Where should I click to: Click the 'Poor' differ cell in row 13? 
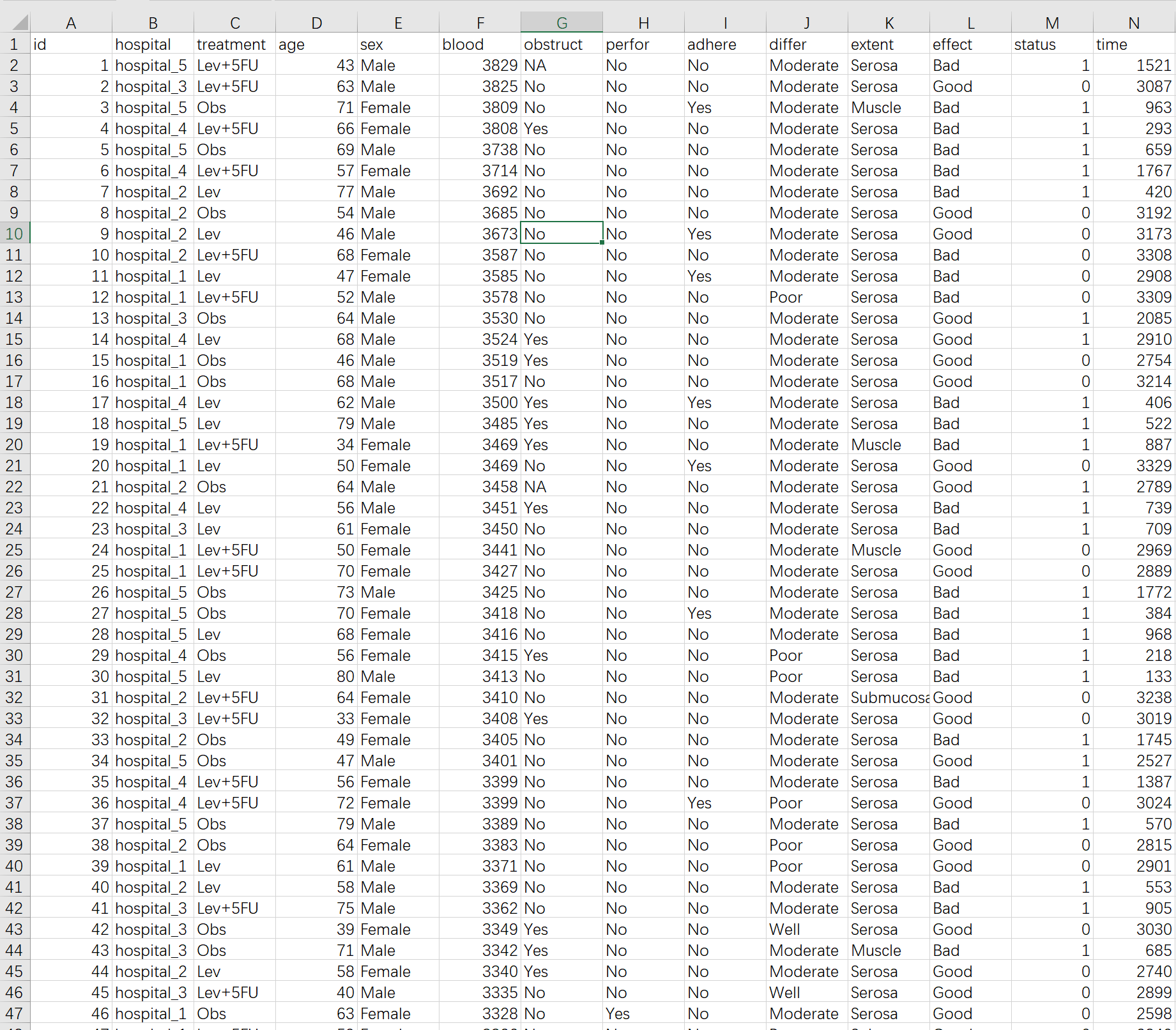pyautogui.click(x=807, y=297)
